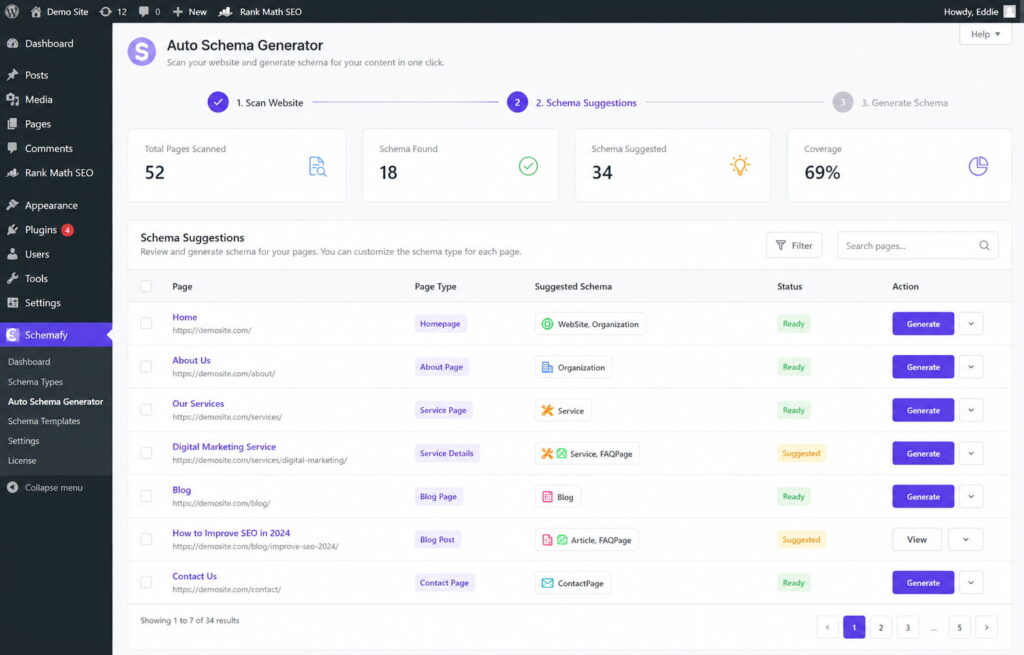Click the Schema Suggested lightbulb icon
This screenshot has height=655, width=1024.
coord(740,165)
